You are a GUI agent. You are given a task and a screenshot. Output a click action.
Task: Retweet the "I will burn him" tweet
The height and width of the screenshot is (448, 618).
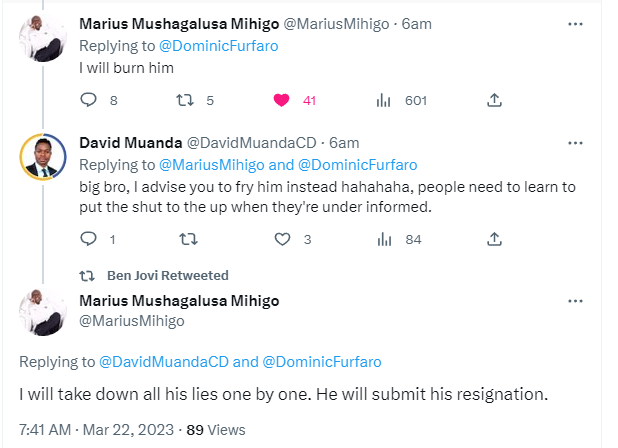point(183,100)
